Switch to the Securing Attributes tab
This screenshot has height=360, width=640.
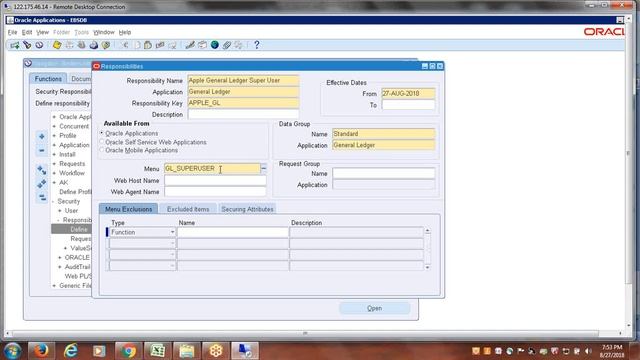click(x=247, y=209)
